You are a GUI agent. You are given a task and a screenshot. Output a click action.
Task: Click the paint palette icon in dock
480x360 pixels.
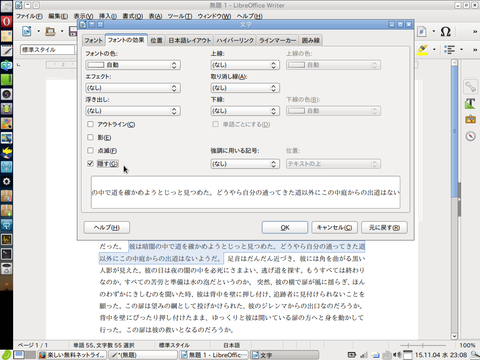tap(6, 123)
